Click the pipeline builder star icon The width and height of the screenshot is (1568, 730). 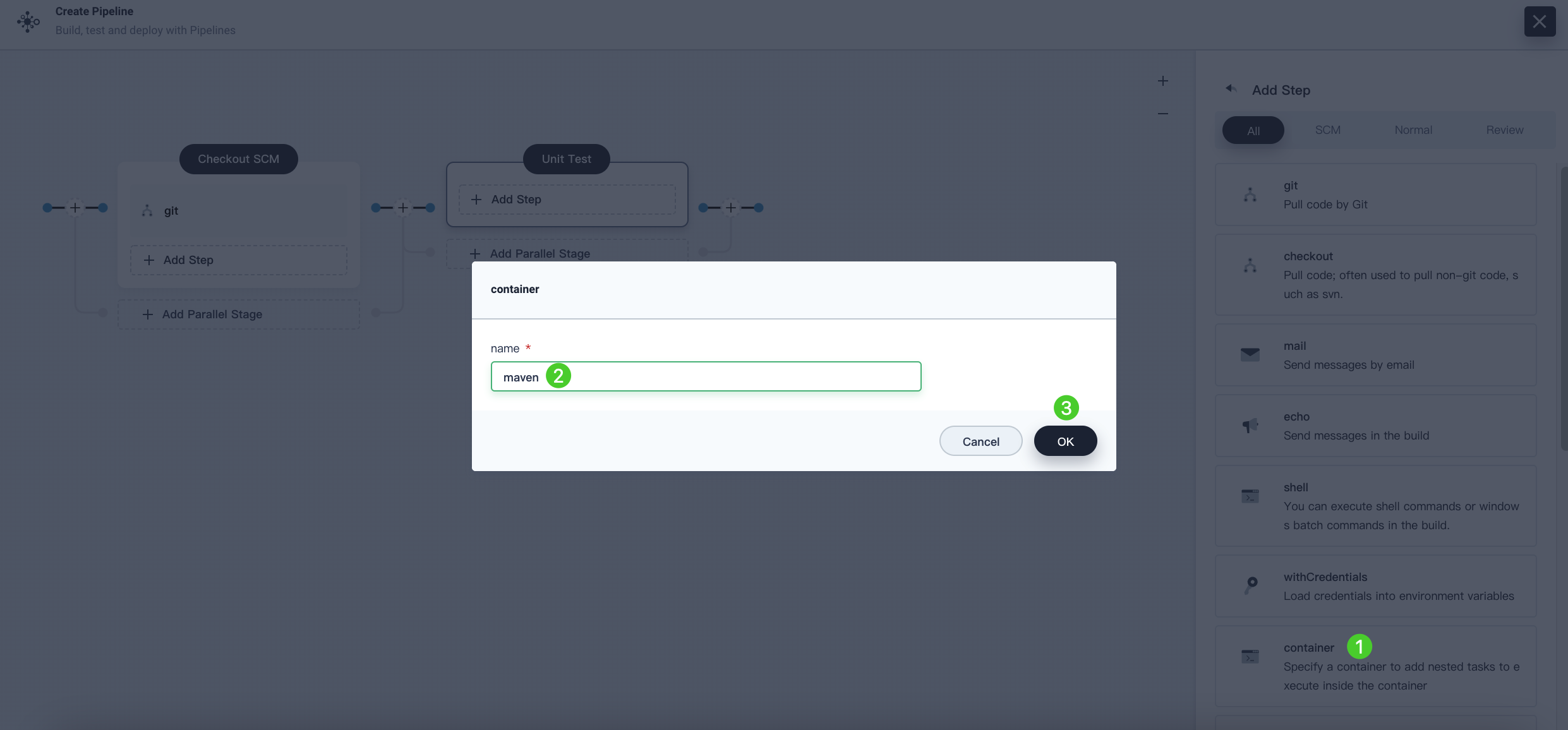pos(27,21)
